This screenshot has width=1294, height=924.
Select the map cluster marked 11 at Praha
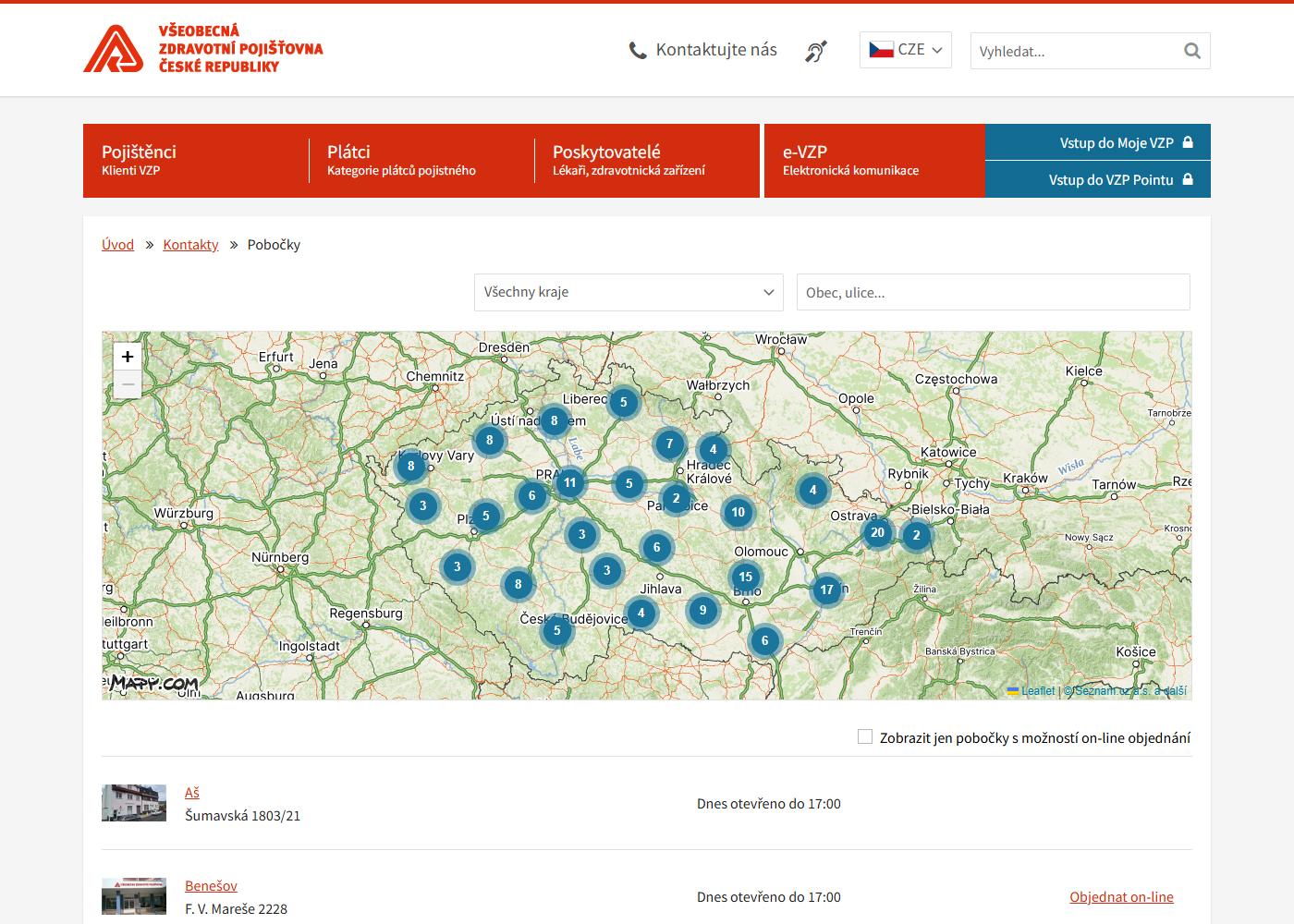[569, 482]
